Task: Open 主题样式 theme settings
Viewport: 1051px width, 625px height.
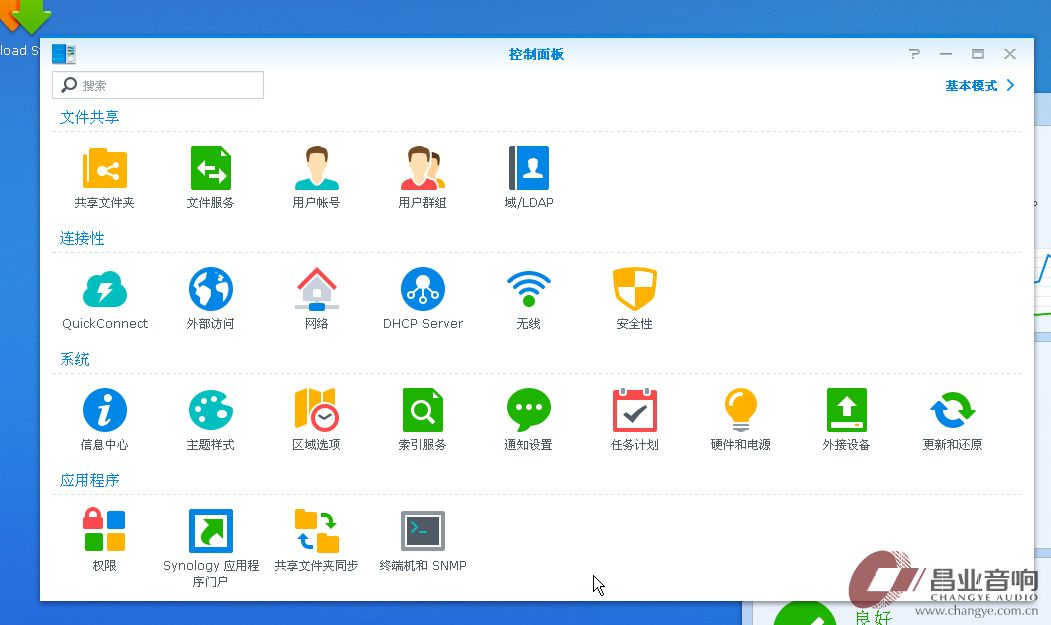Action: point(210,410)
